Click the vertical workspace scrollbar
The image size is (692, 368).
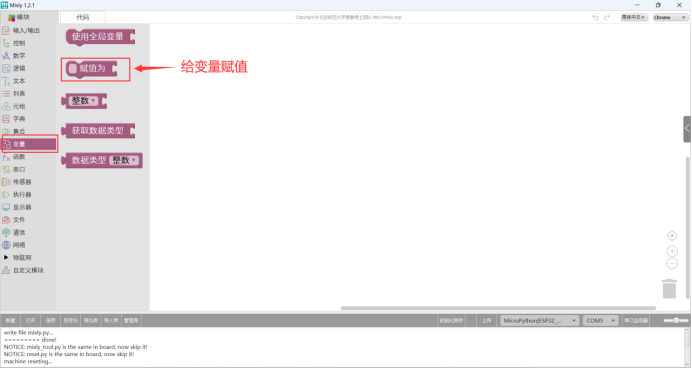(688, 227)
